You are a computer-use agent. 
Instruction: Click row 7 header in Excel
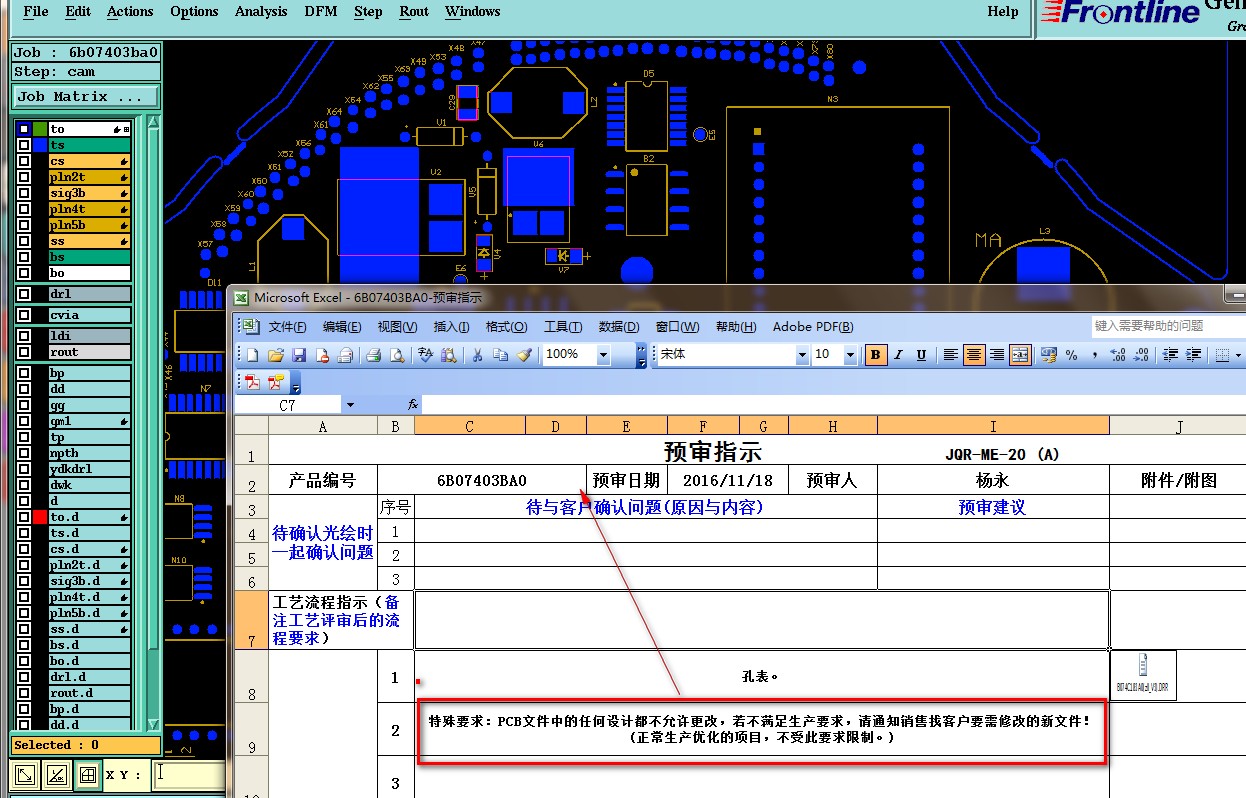tap(251, 620)
